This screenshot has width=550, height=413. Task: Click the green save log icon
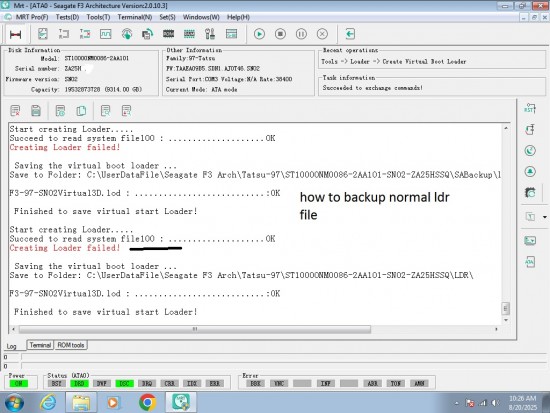[36, 111]
